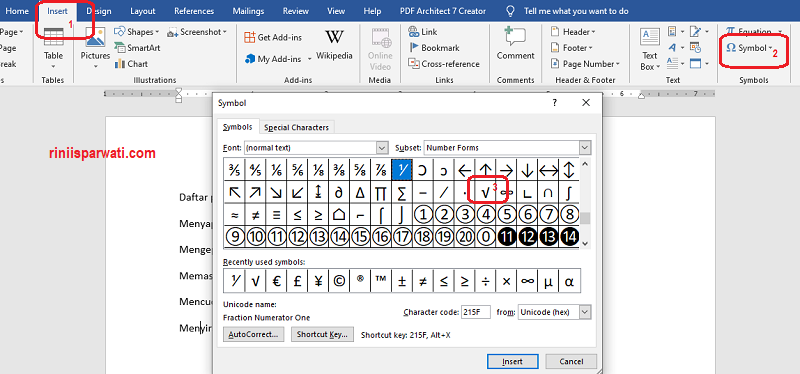Screen dimensions: 800x374
Task: Cancel the Symbol dialog
Action: pos(571,361)
